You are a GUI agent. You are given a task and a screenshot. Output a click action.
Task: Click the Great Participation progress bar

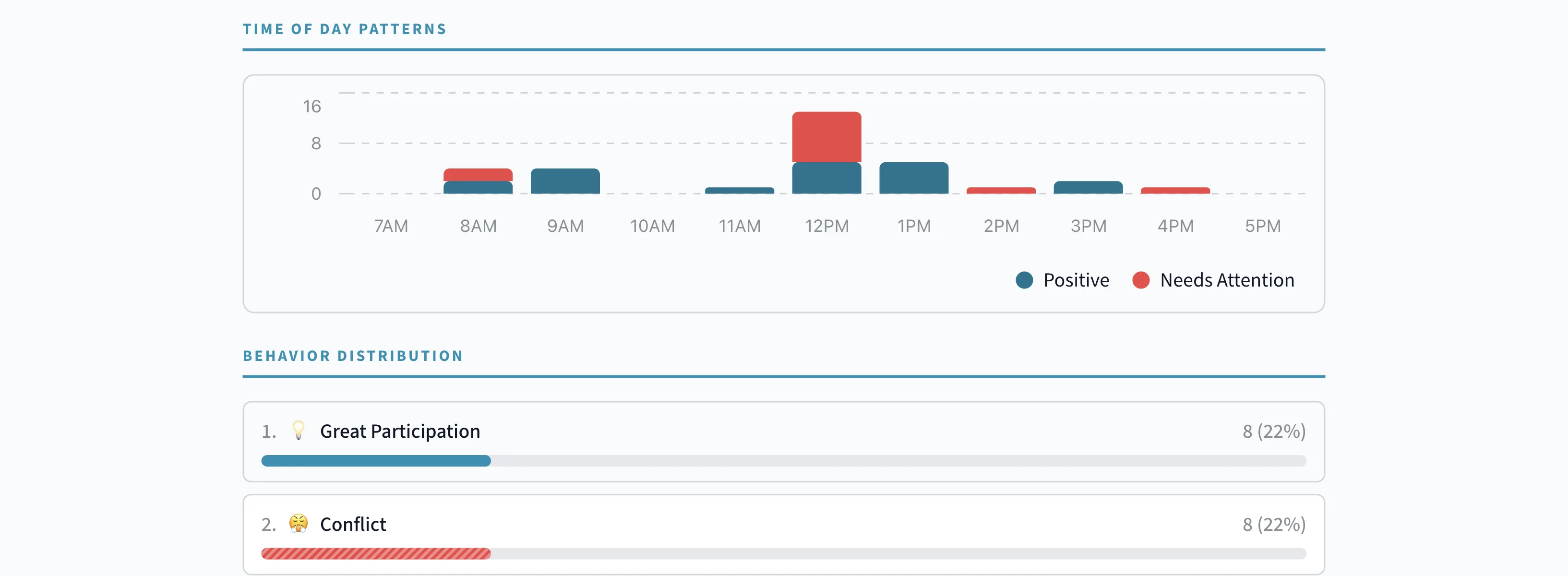tap(376, 461)
